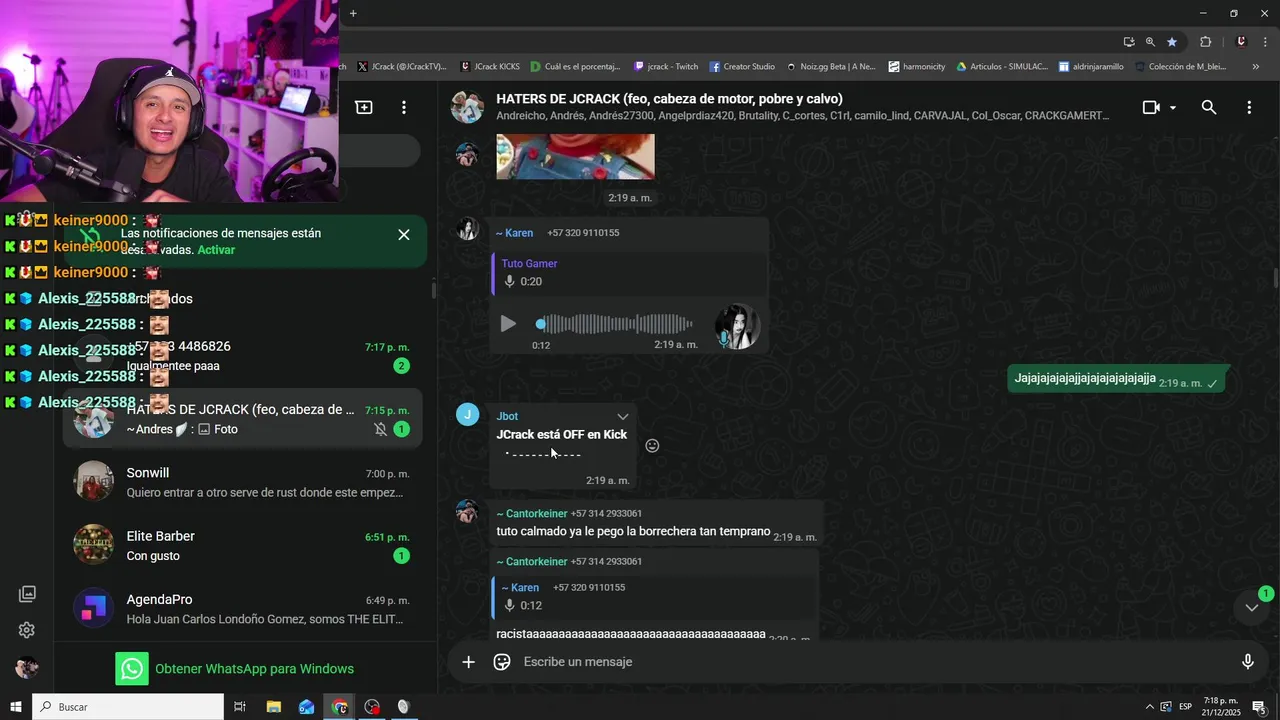The height and width of the screenshot is (720, 1280).
Task: Open Outlook from taskbar
Action: pos(306,707)
